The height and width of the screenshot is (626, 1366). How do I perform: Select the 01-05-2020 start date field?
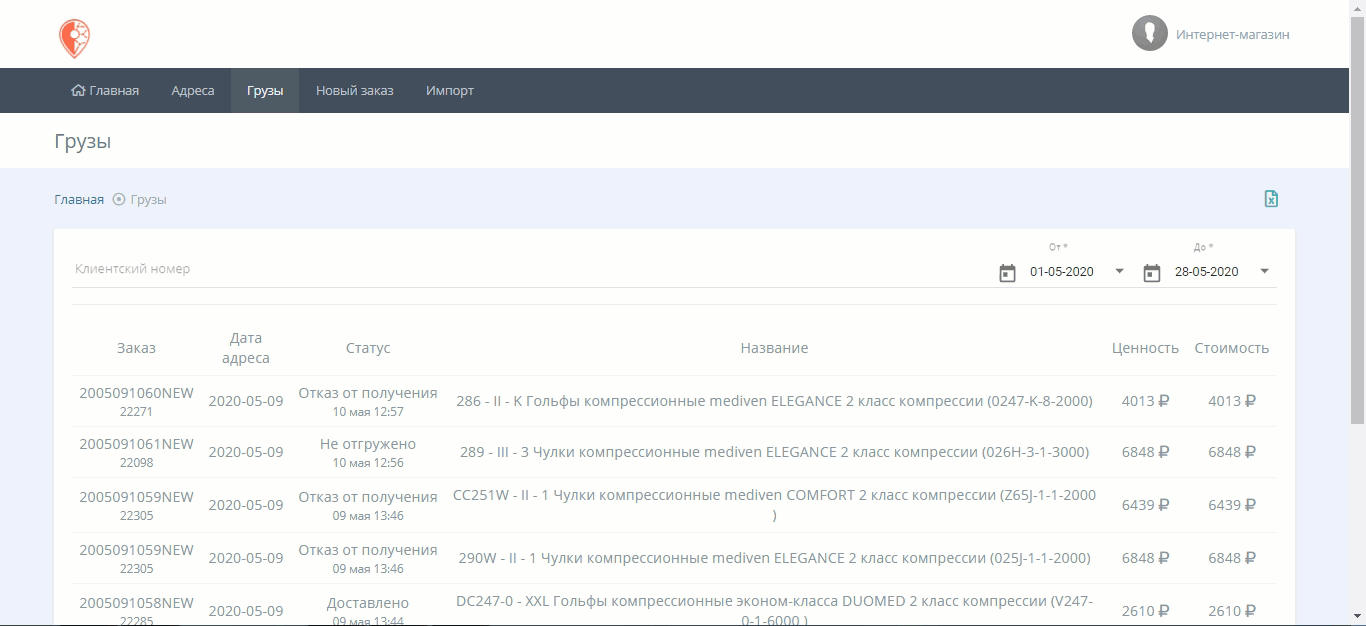pyautogui.click(x=1062, y=272)
